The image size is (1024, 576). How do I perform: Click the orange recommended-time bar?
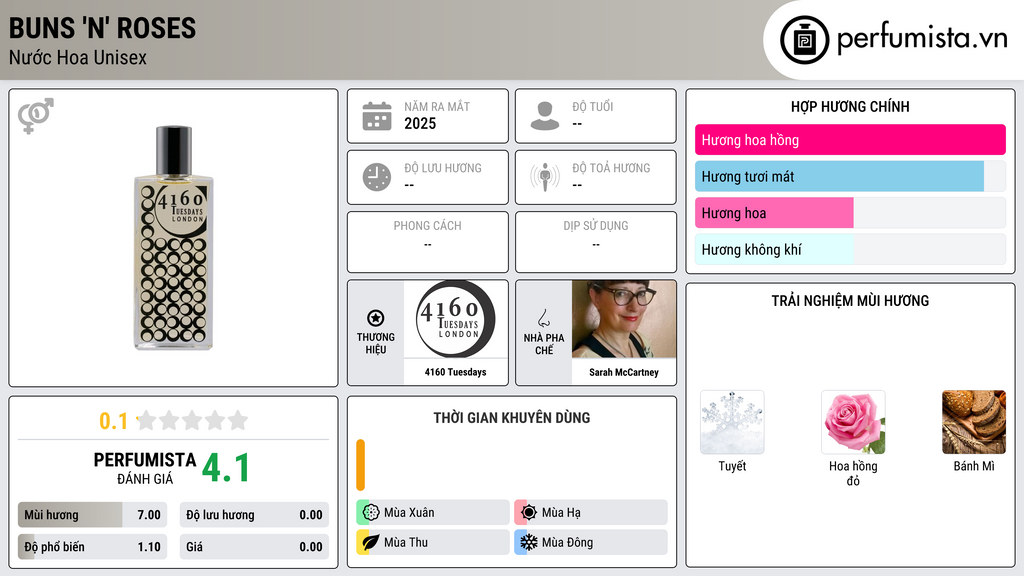click(x=360, y=465)
